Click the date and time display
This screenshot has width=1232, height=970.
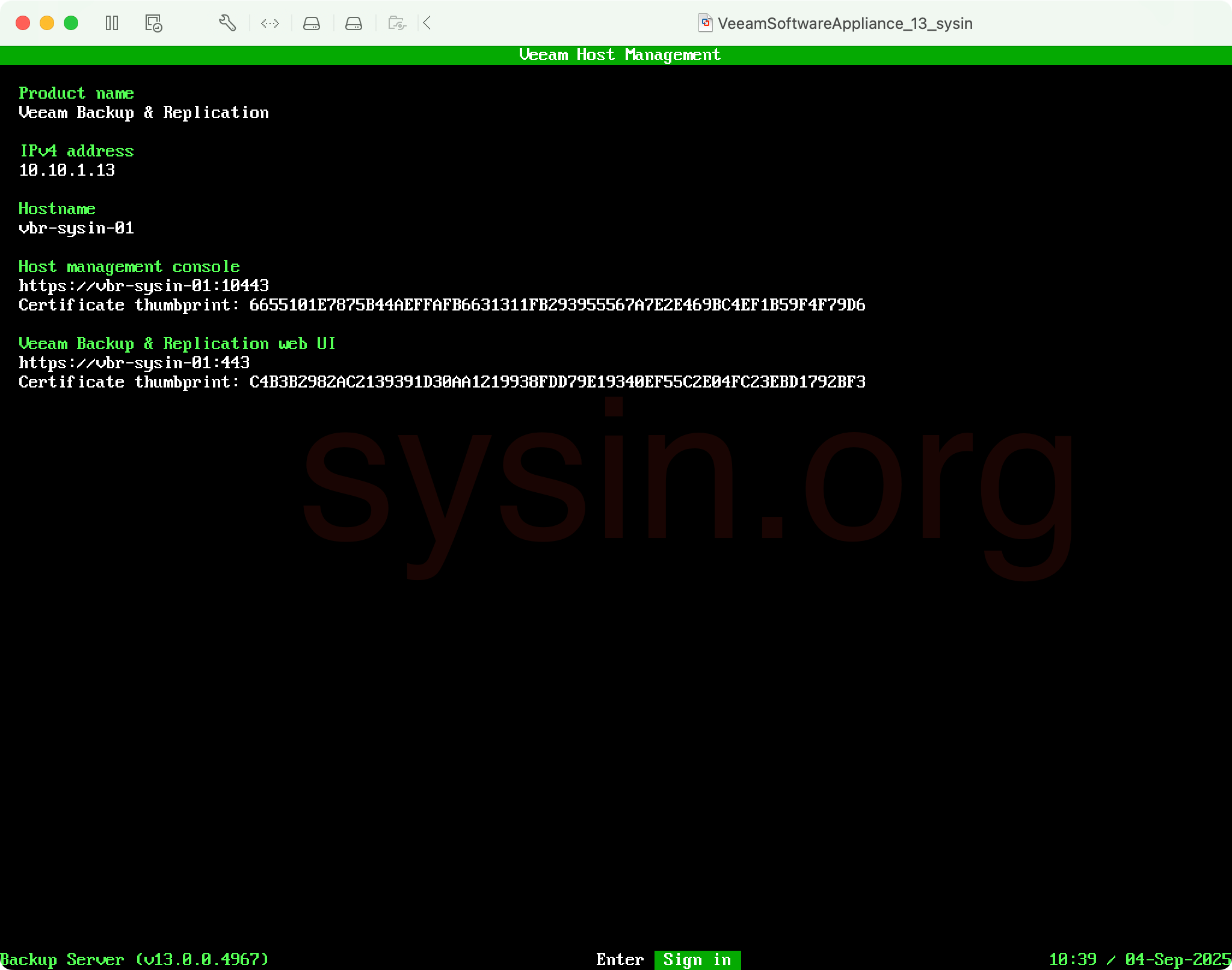pyautogui.click(x=1139, y=959)
